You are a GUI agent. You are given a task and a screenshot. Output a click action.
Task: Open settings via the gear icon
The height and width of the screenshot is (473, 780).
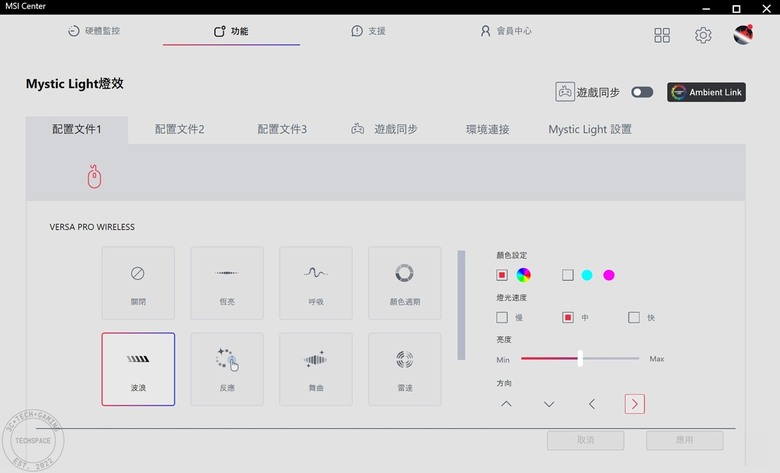[703, 35]
